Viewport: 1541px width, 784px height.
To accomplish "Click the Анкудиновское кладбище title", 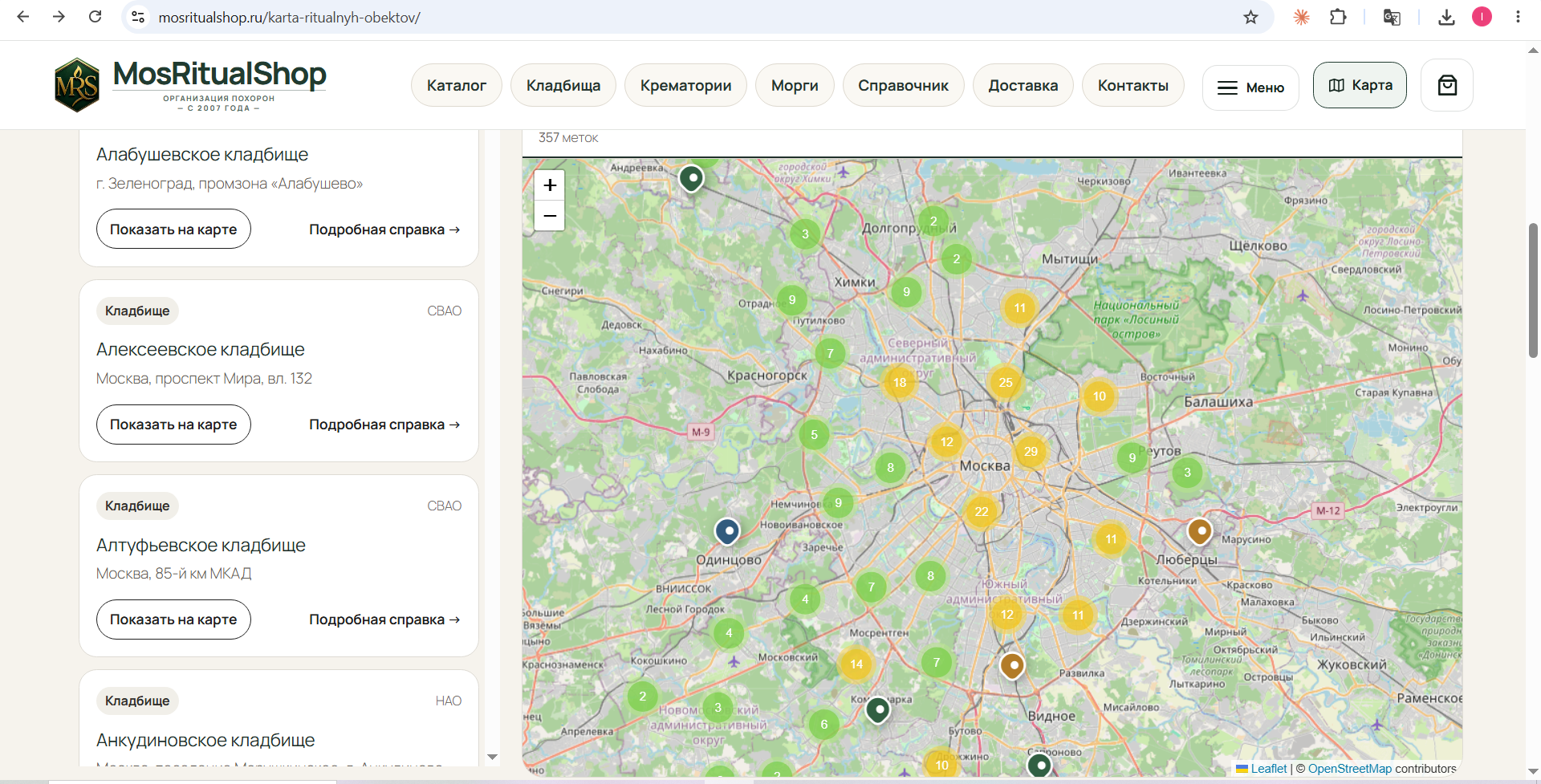I will pyautogui.click(x=205, y=741).
